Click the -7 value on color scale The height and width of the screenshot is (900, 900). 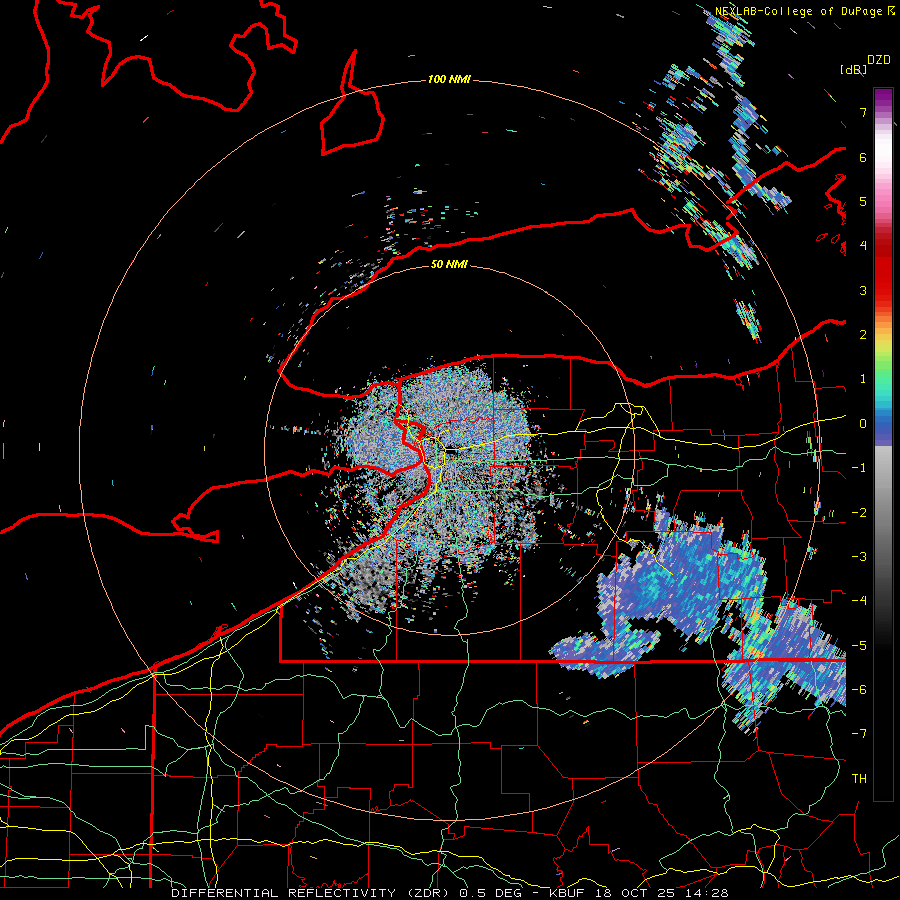click(859, 734)
